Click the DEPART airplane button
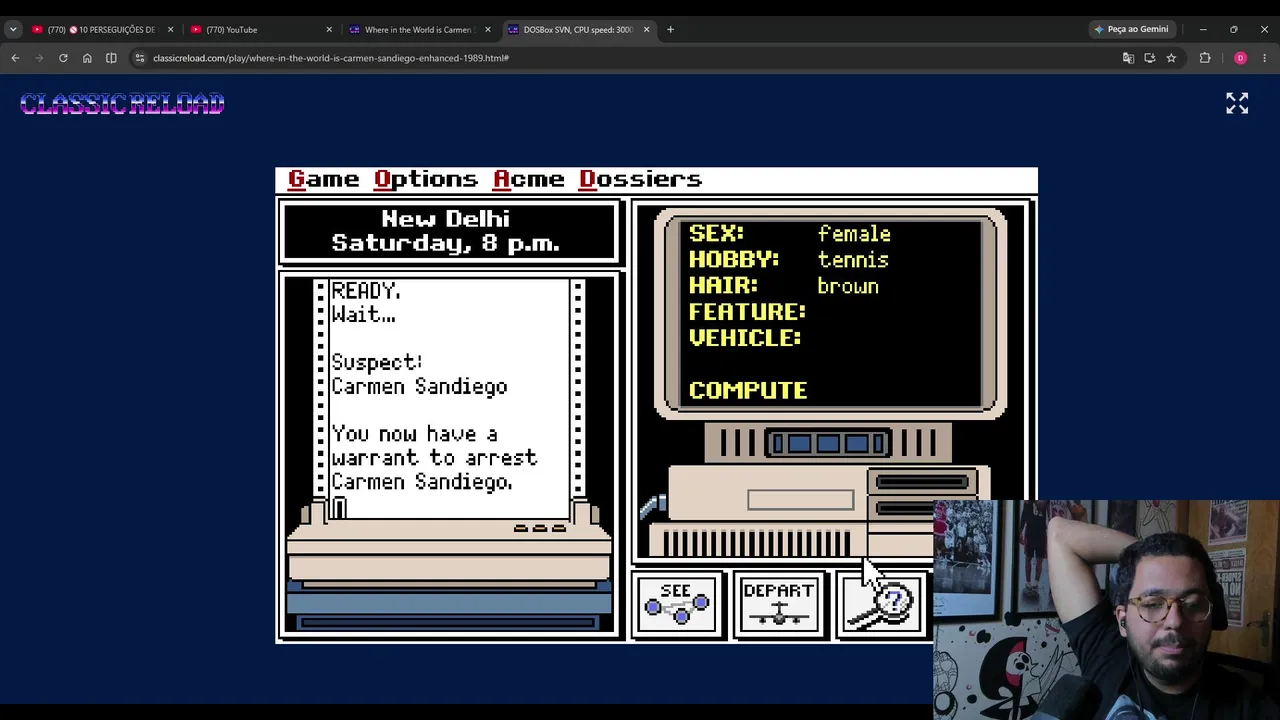 point(779,604)
